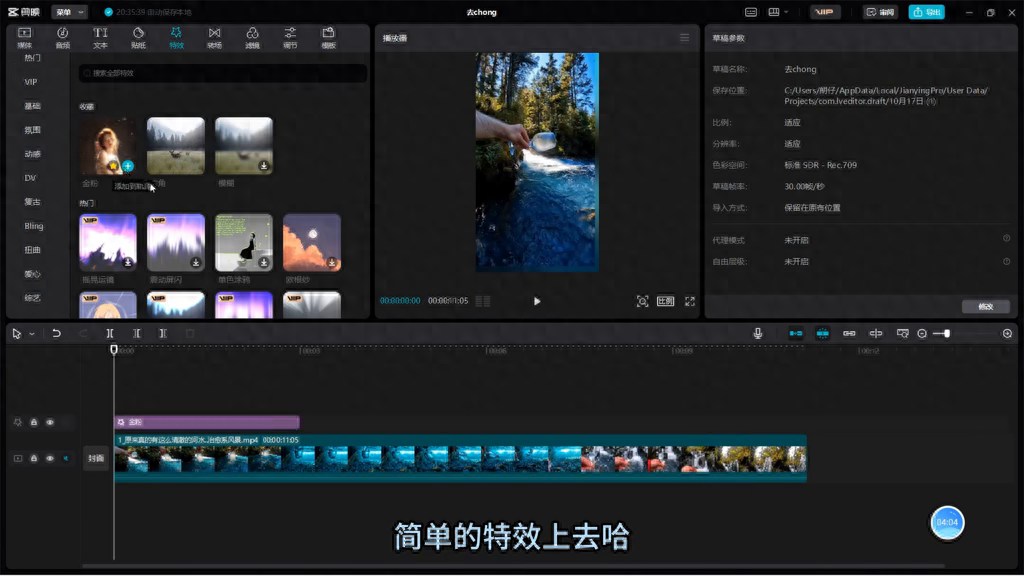The height and width of the screenshot is (576, 1024).
Task: Select the 动感 effects category
Action: click(32, 154)
